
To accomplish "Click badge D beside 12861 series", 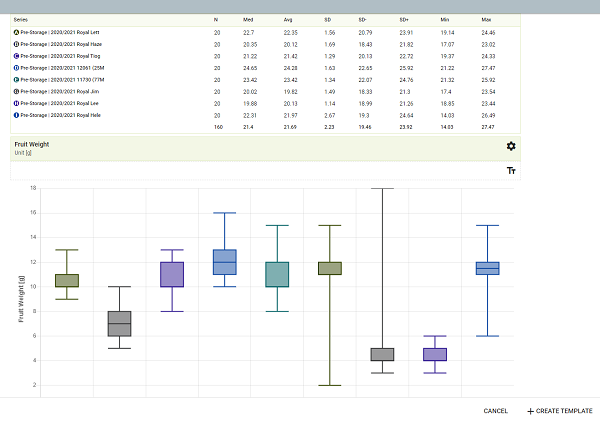I will coord(17,68).
